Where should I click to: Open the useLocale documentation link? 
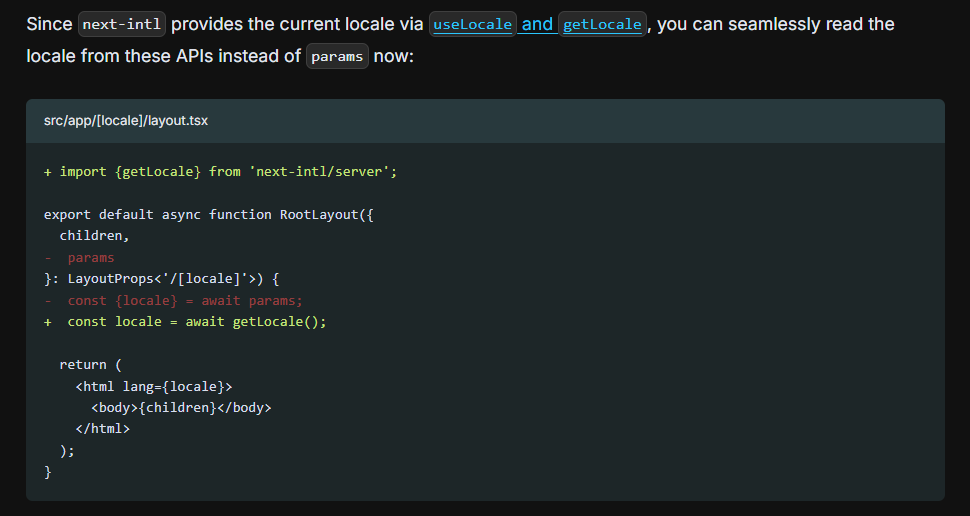(x=473, y=24)
